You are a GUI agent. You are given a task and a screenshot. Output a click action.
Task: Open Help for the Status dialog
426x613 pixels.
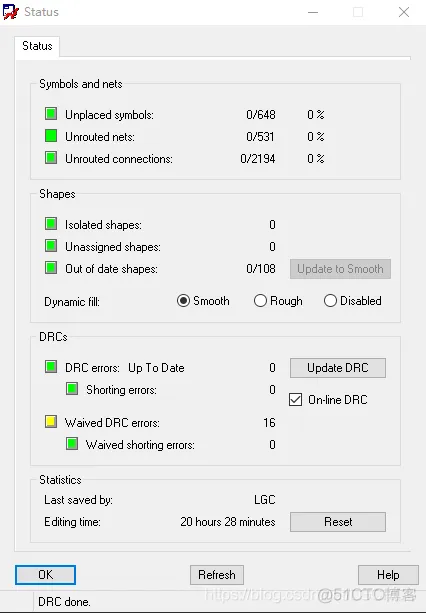388,575
